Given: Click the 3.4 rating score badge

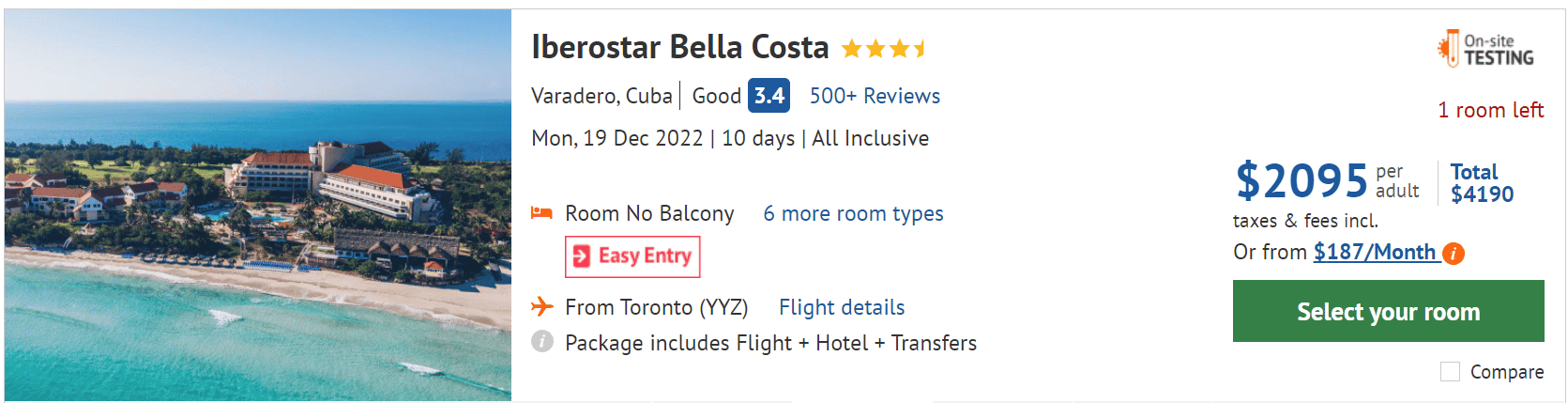Looking at the screenshot, I should click(769, 96).
